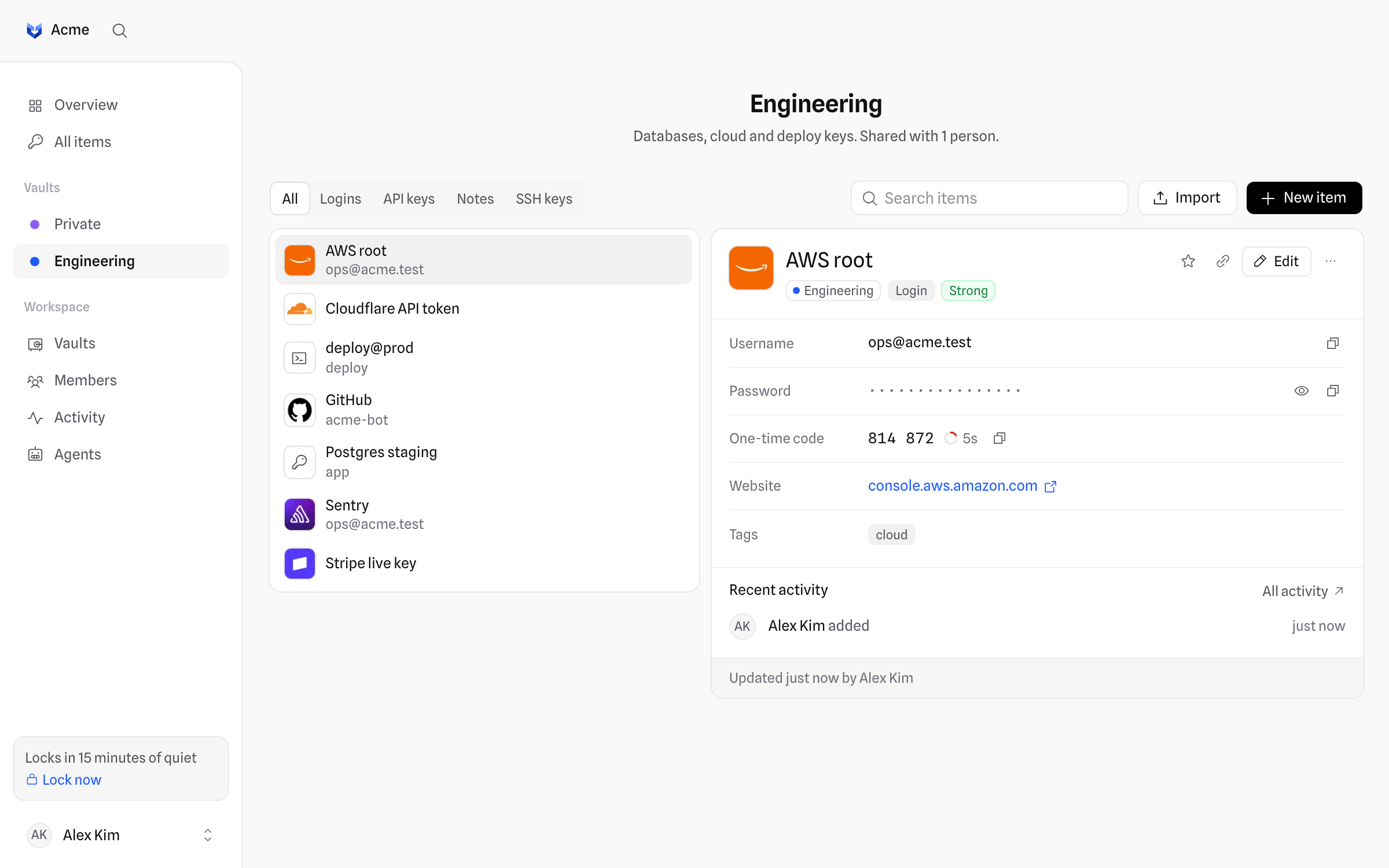1389x868 pixels.
Task: Select the Private vault
Action: point(121,224)
